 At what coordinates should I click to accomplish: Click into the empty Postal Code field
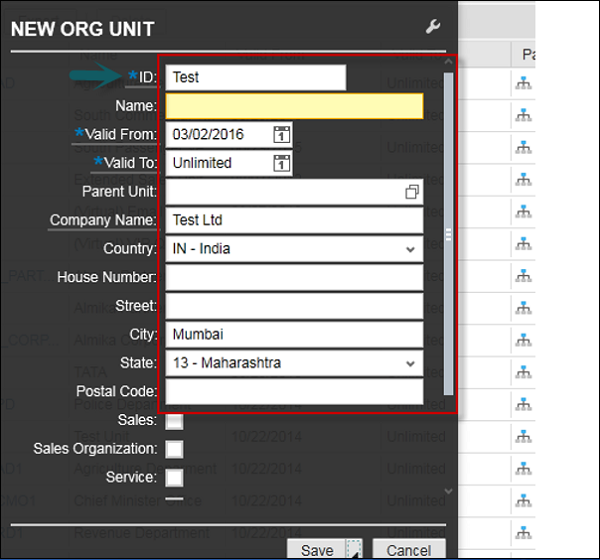[294, 392]
